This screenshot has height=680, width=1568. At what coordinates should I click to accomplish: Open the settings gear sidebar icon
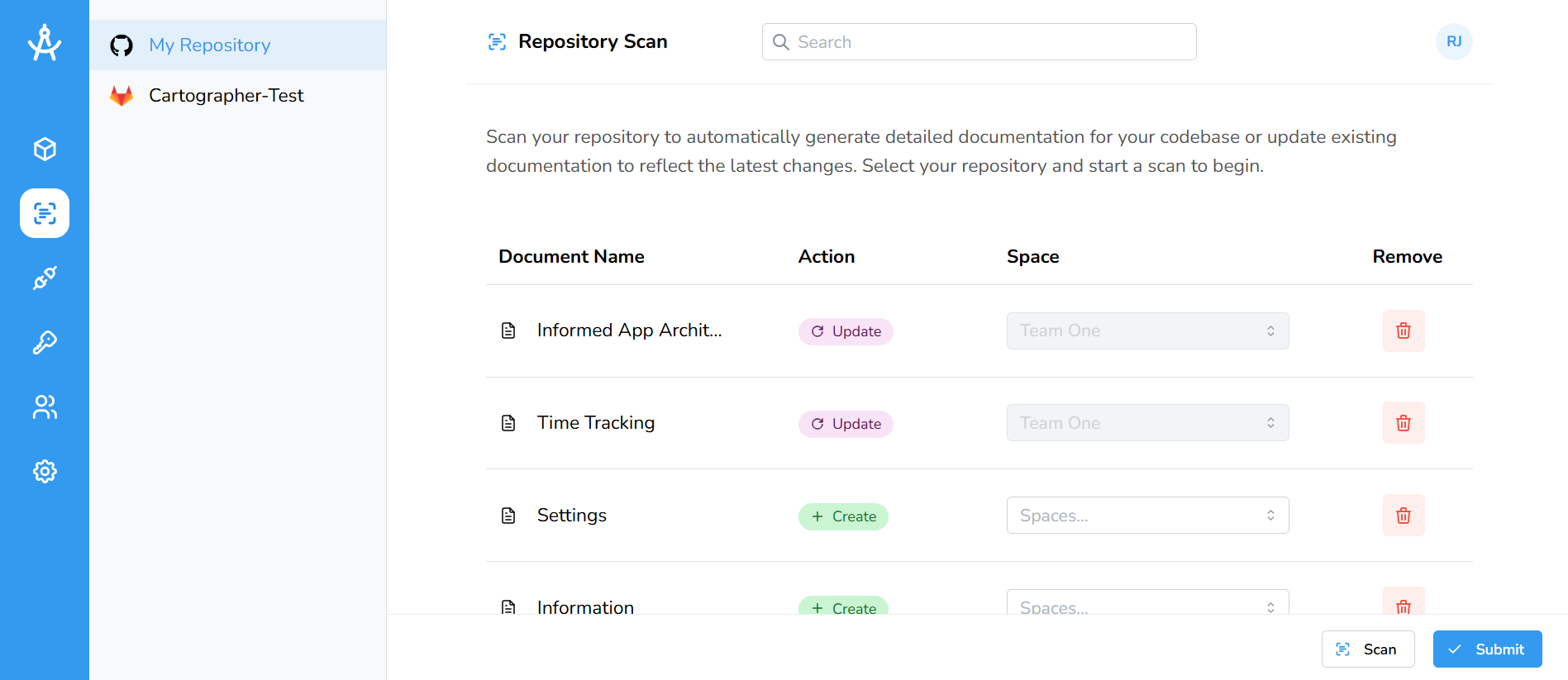45,471
